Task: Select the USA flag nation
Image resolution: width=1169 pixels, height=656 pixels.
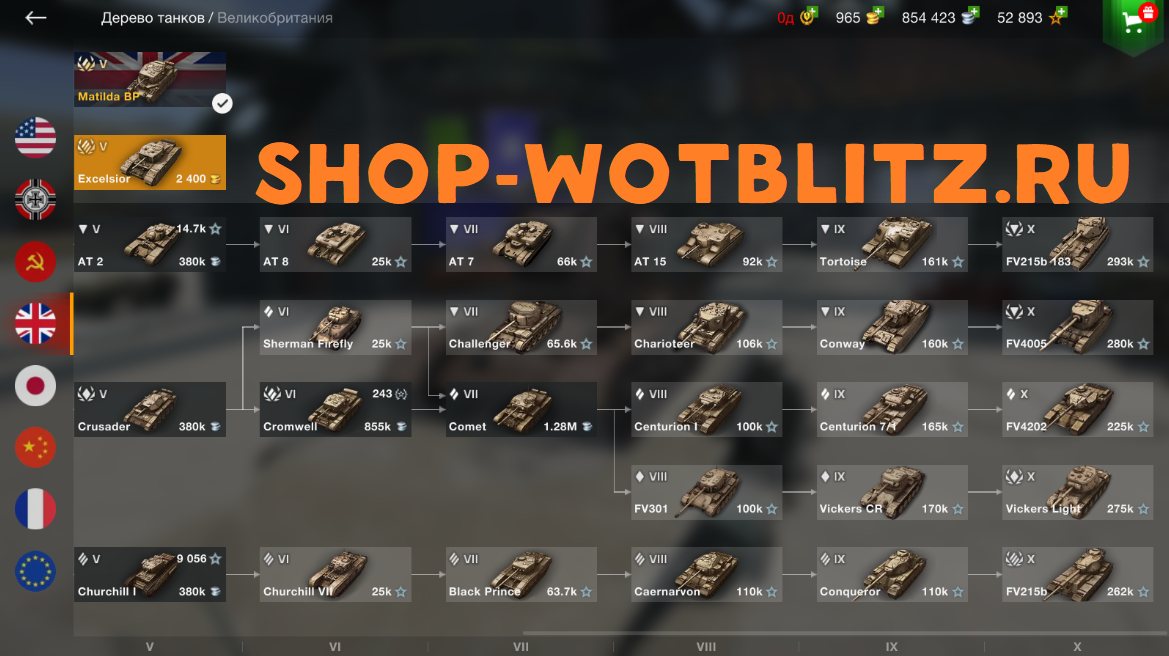Action: tap(35, 138)
